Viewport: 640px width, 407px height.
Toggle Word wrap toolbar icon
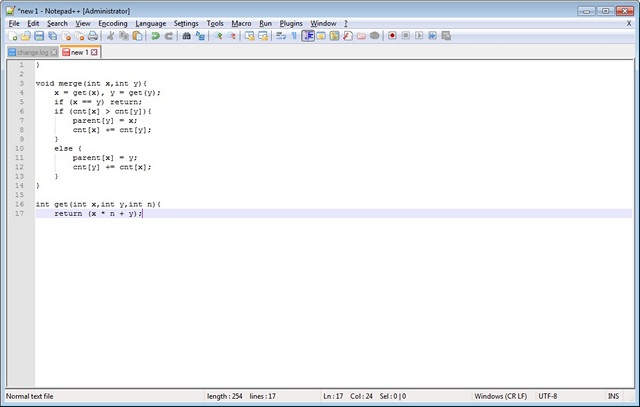tap(281, 36)
